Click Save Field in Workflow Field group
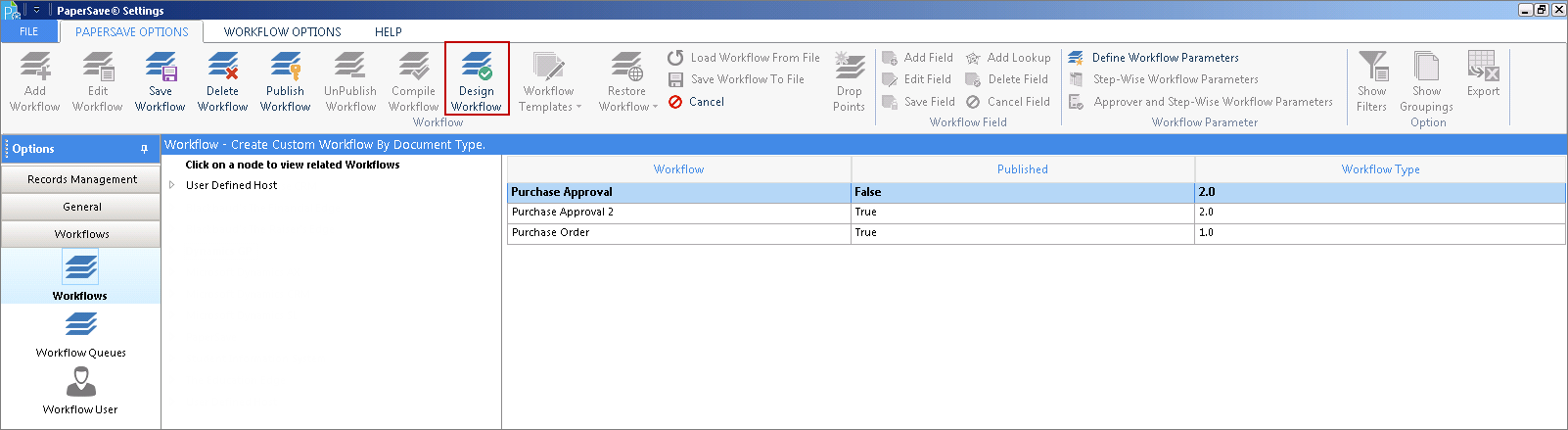 point(918,102)
